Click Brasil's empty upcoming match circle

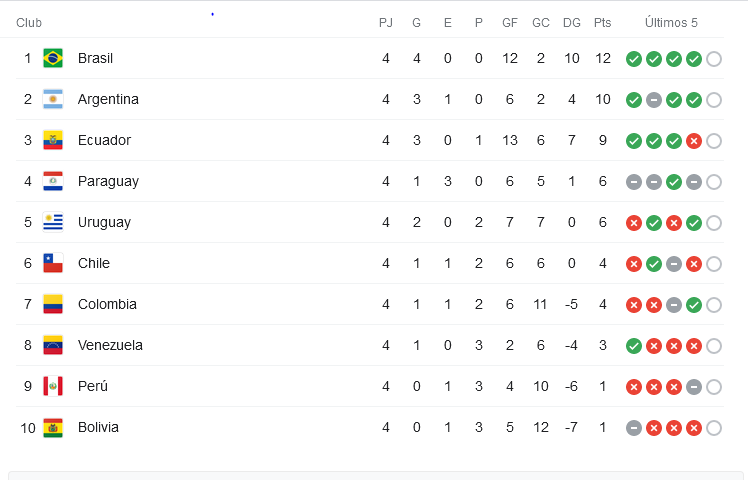(x=714, y=59)
